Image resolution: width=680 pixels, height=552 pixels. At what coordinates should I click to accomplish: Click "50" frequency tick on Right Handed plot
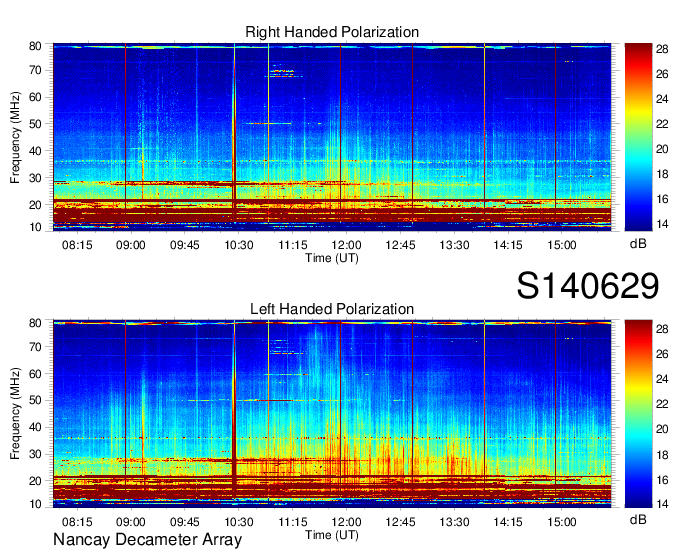[35, 124]
